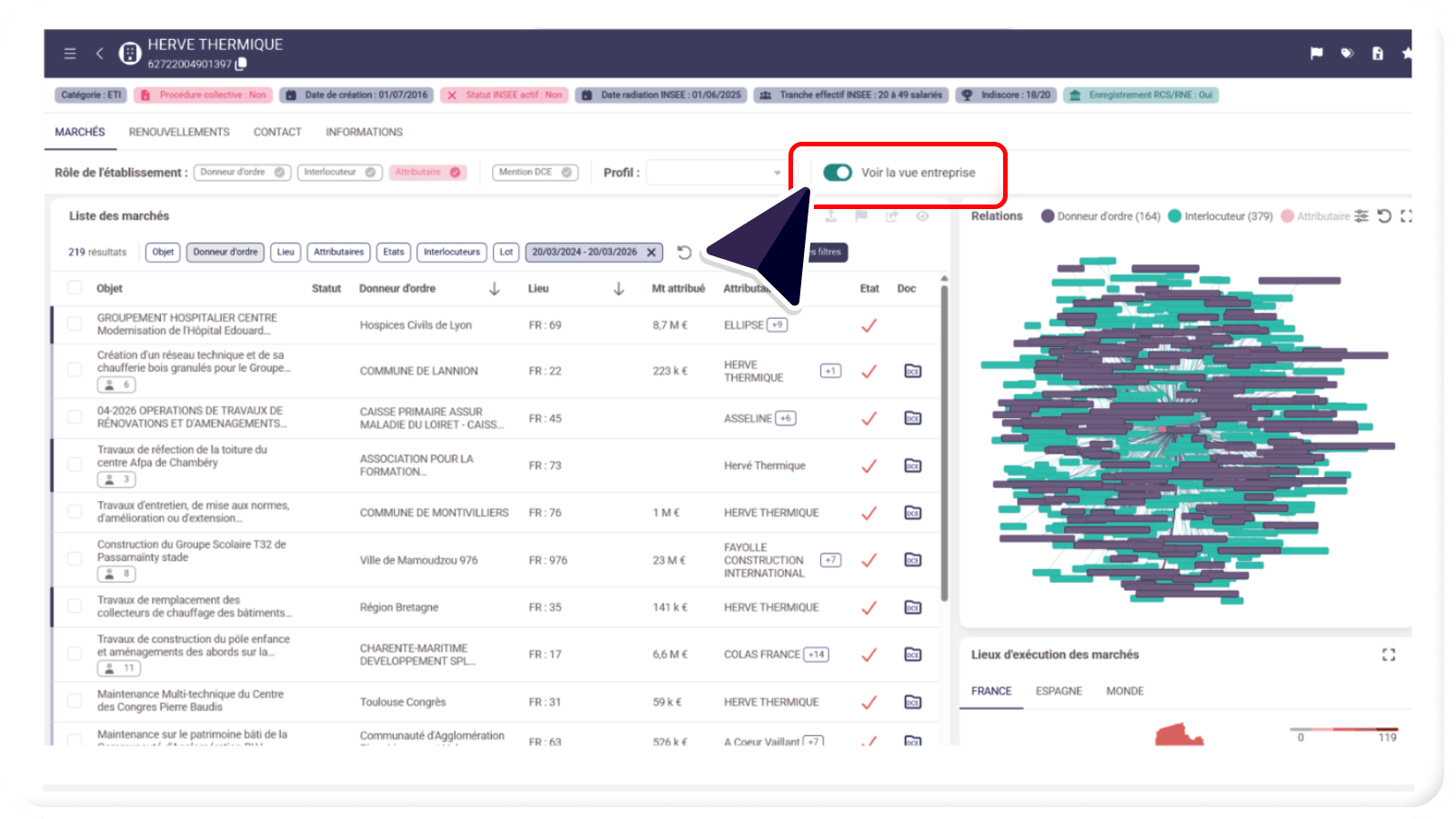Expand Lieux d'exécution des marchés panel fullscreen
The height and width of the screenshot is (819, 1456).
pos(1388,654)
